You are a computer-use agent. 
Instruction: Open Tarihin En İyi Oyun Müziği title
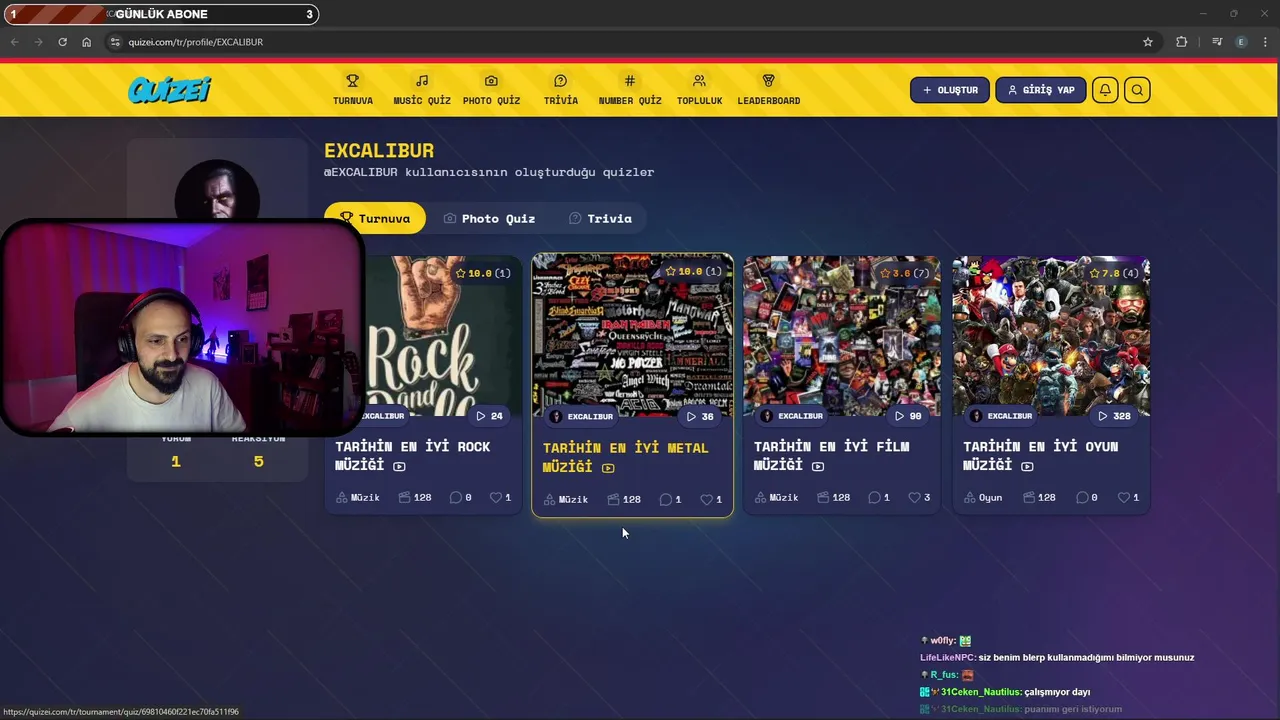pos(1040,455)
